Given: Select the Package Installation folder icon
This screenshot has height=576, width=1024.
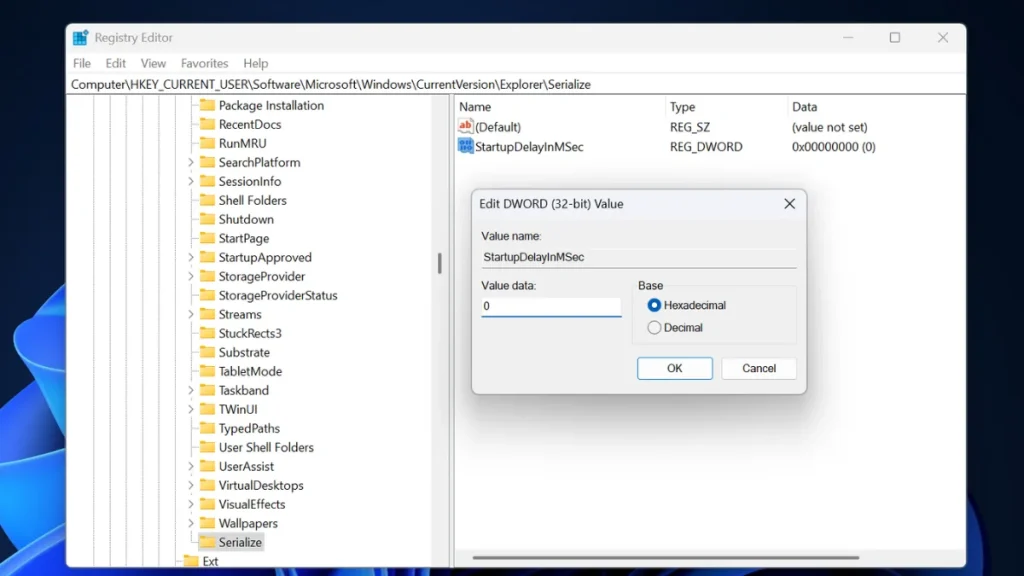Looking at the screenshot, I should [x=207, y=105].
